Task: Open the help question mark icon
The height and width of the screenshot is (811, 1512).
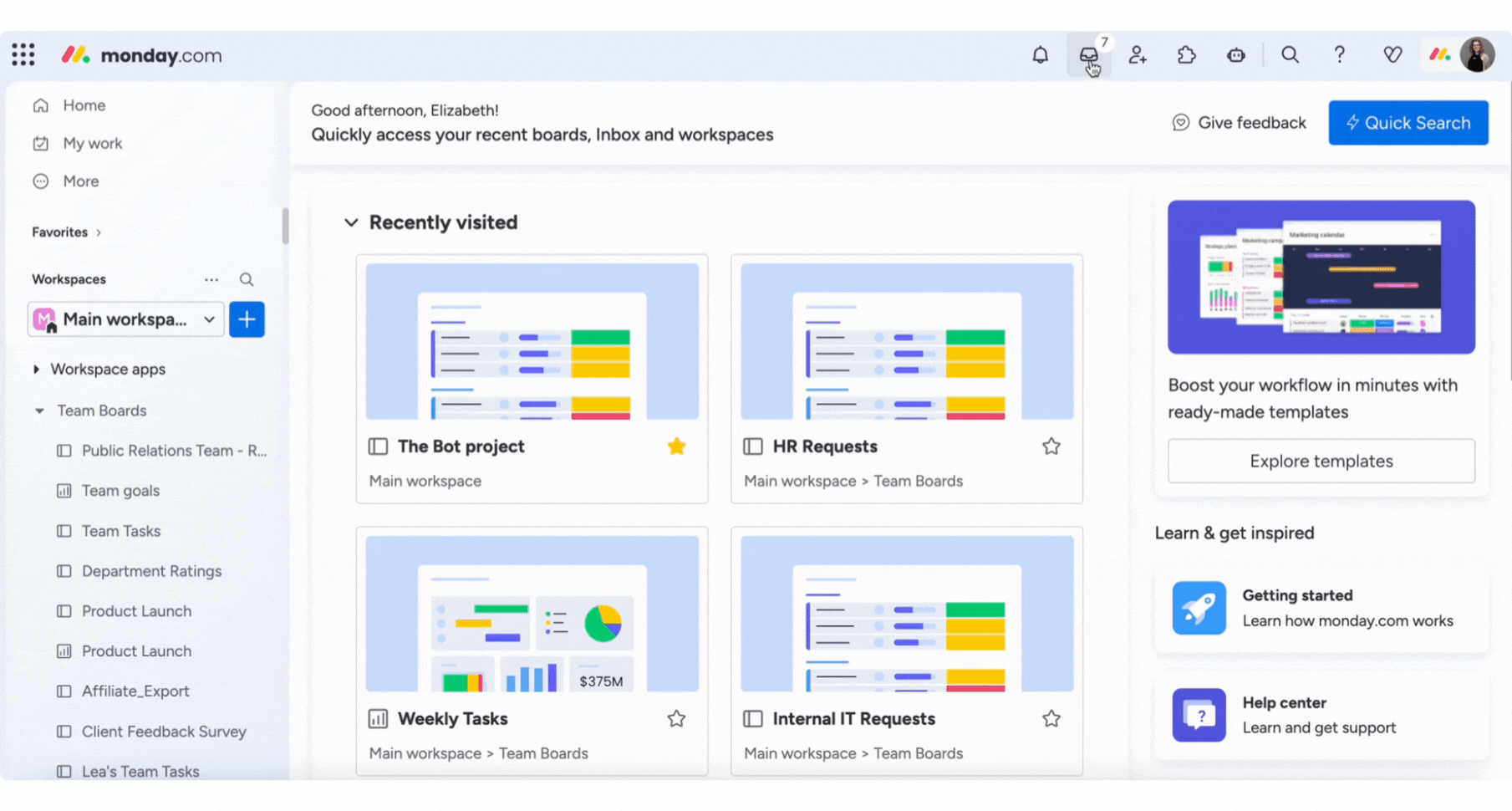Action: [x=1339, y=55]
